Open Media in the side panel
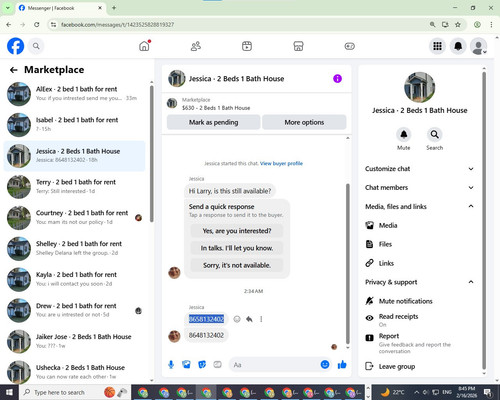 [x=419, y=225]
